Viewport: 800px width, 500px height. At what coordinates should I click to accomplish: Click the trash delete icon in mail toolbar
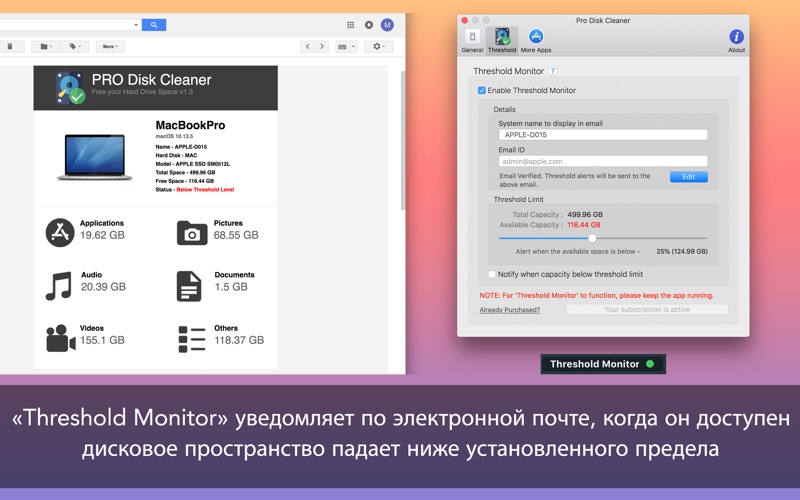click(10, 46)
